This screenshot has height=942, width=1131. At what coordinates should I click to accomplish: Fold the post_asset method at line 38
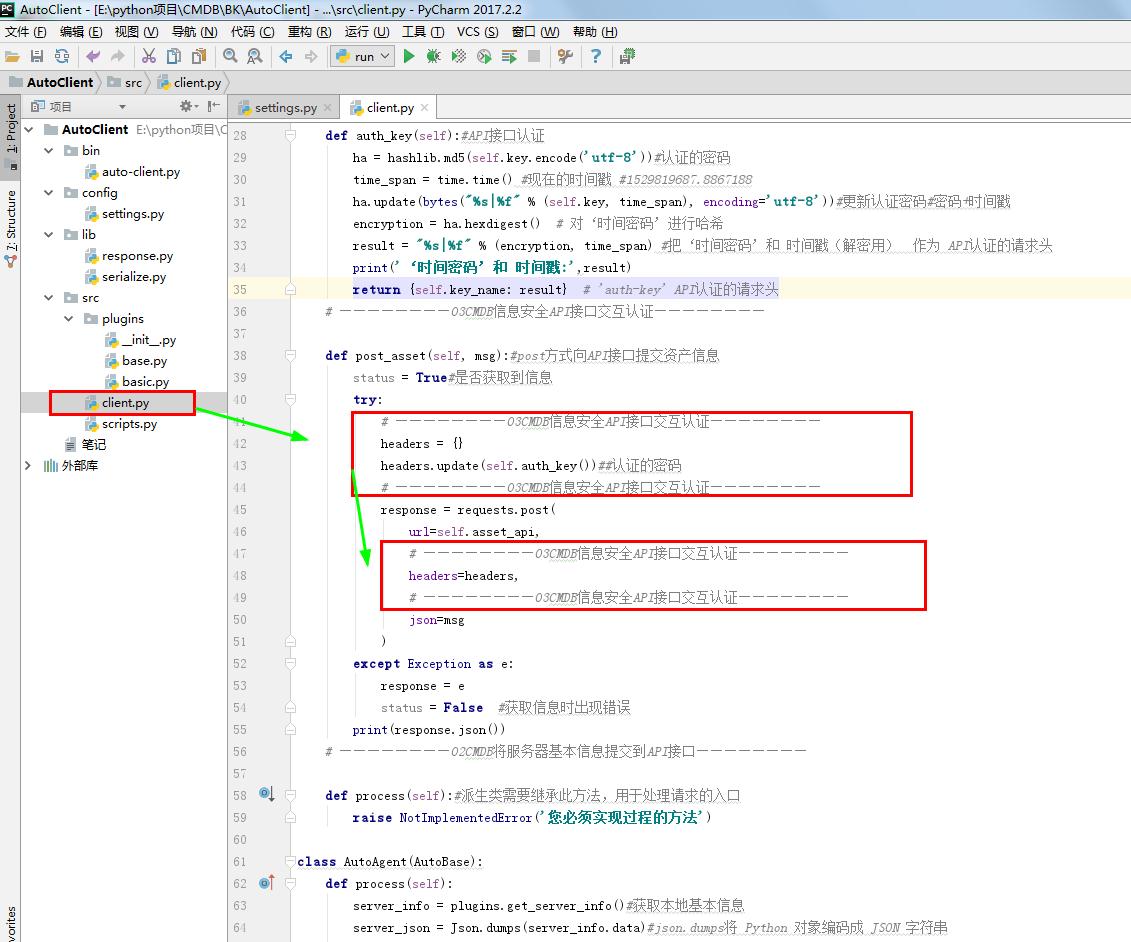(290, 355)
